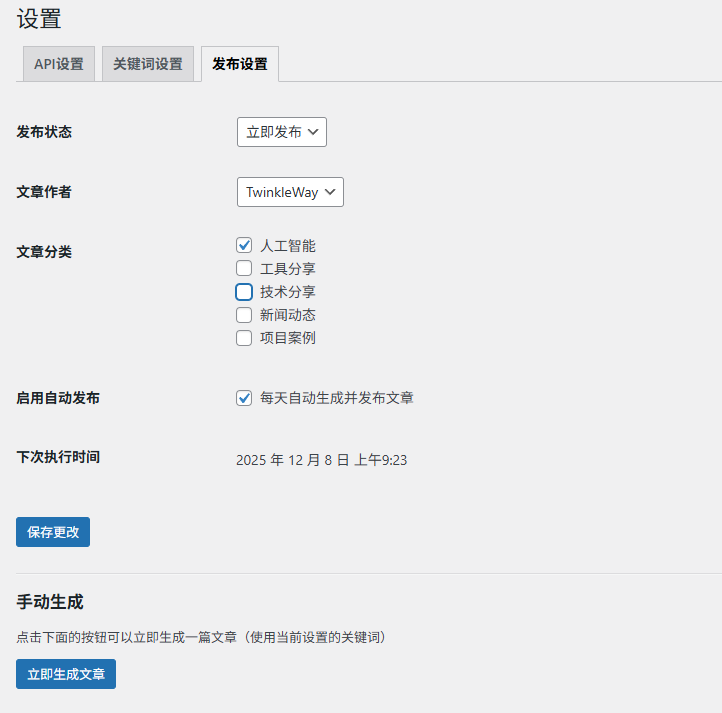This screenshot has width=722, height=713.
Task: Click the 设置 page heading
Action: [x=39, y=19]
